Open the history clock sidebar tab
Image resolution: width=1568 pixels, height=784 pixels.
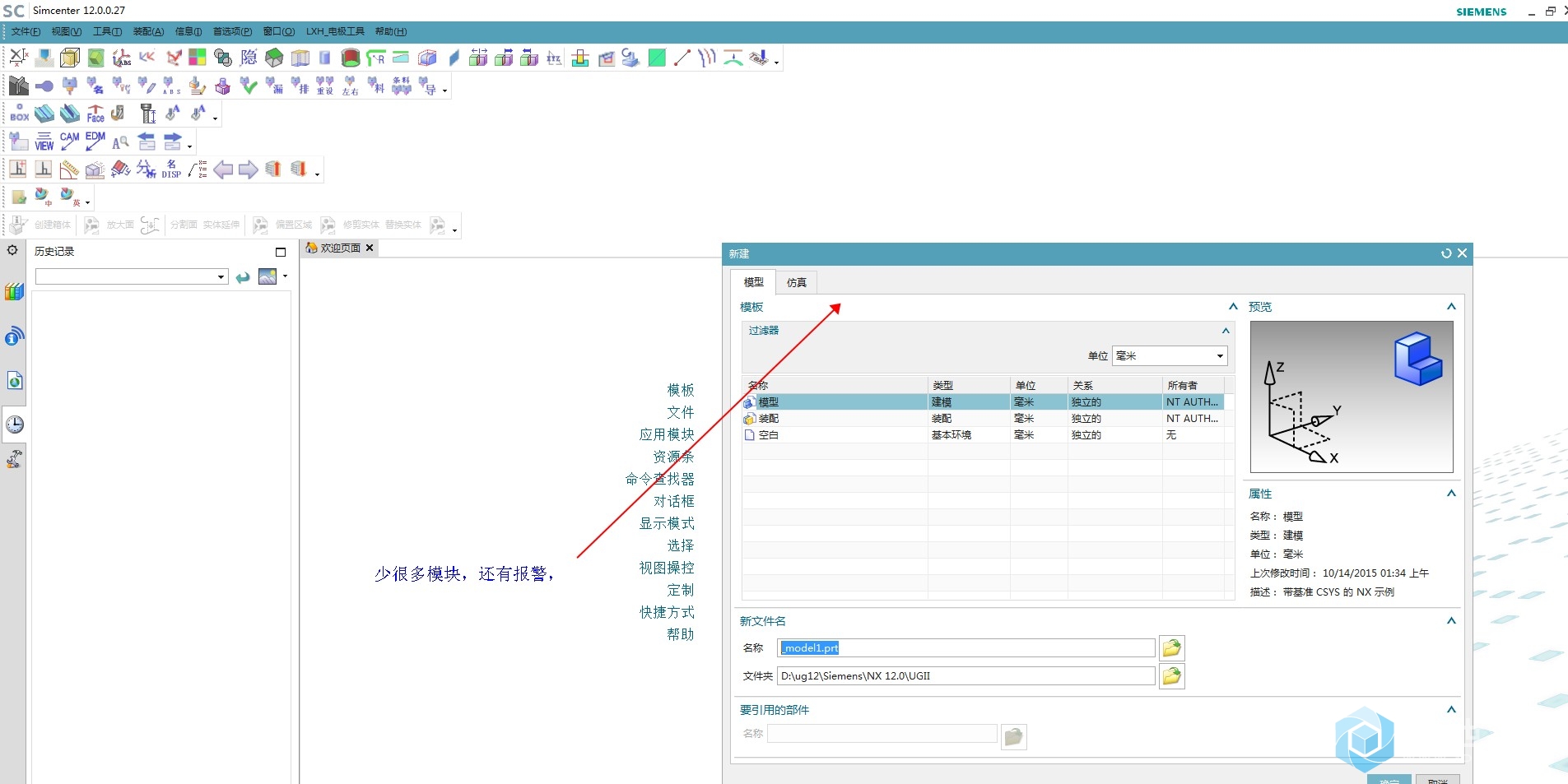15,424
